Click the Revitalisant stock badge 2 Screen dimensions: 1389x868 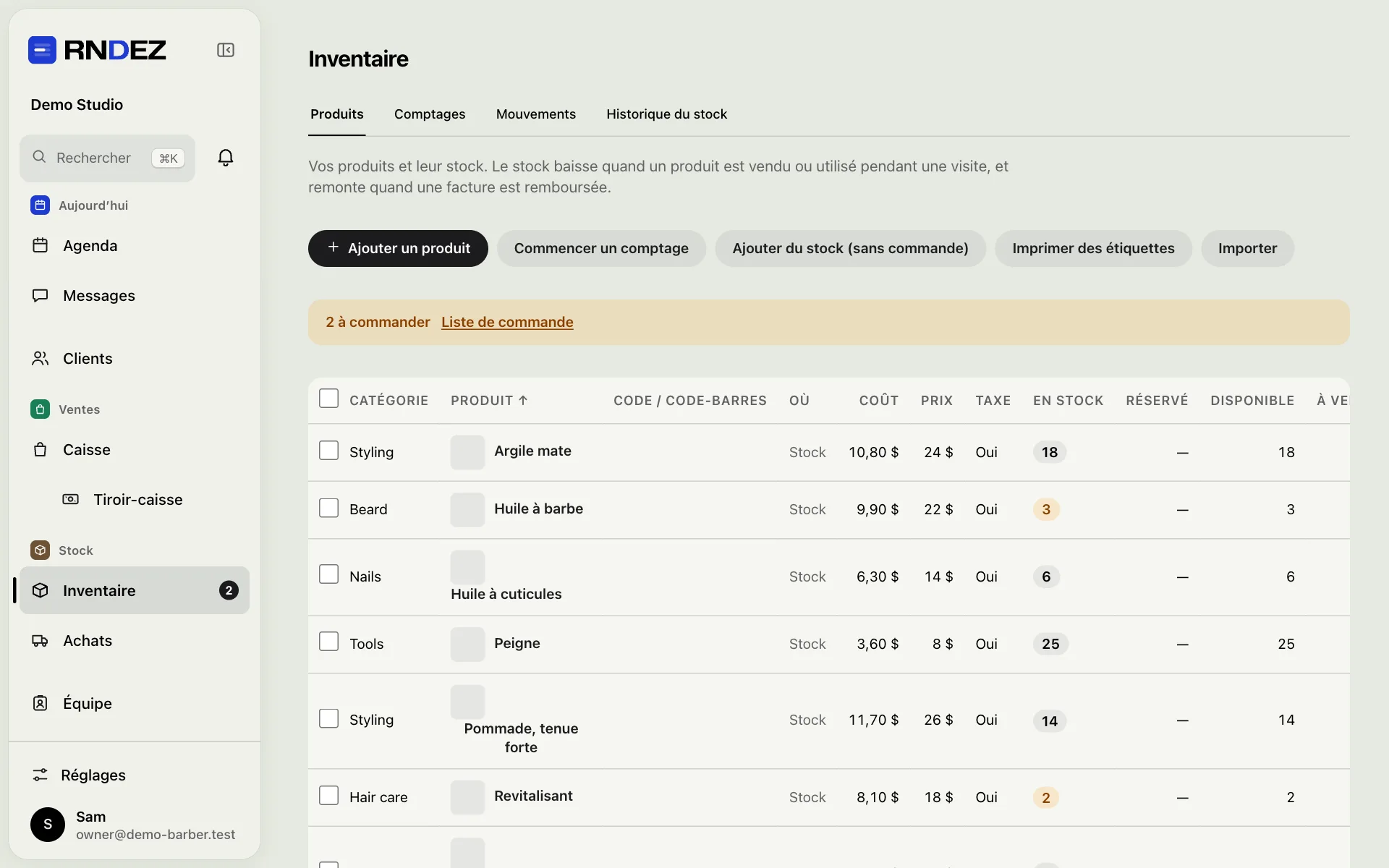click(1045, 797)
